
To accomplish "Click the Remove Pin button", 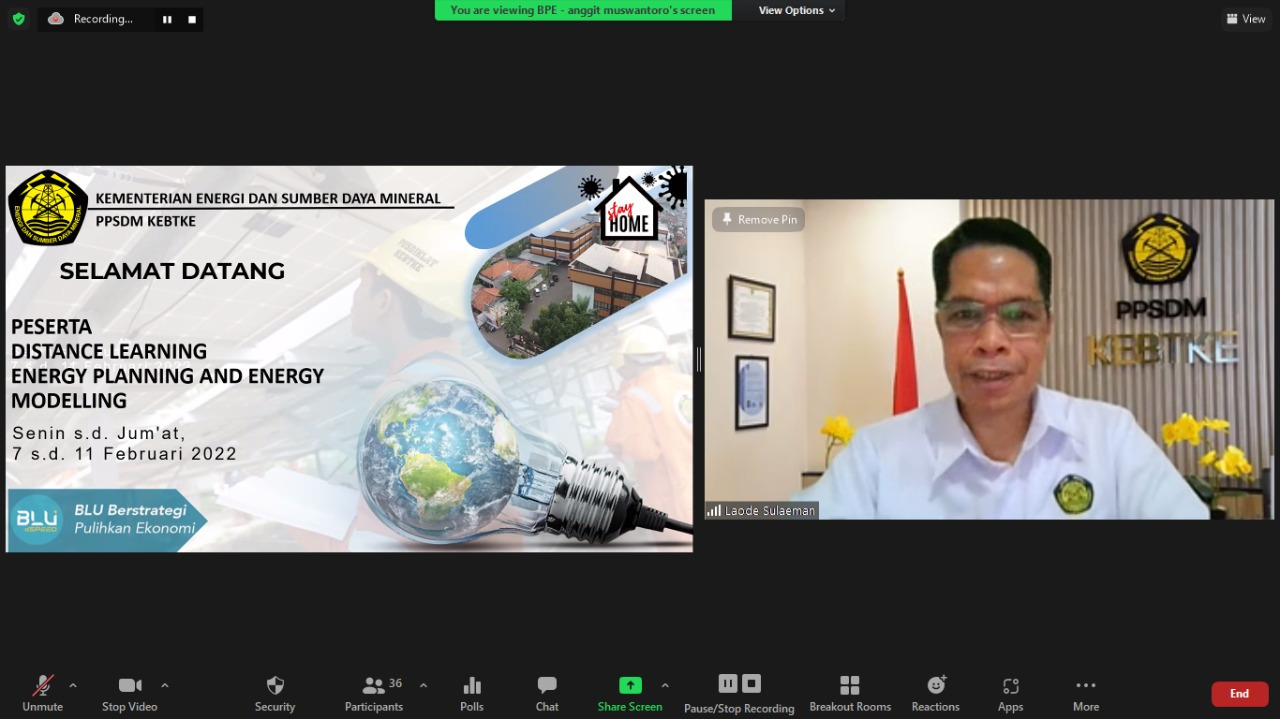I will pyautogui.click(x=758, y=220).
